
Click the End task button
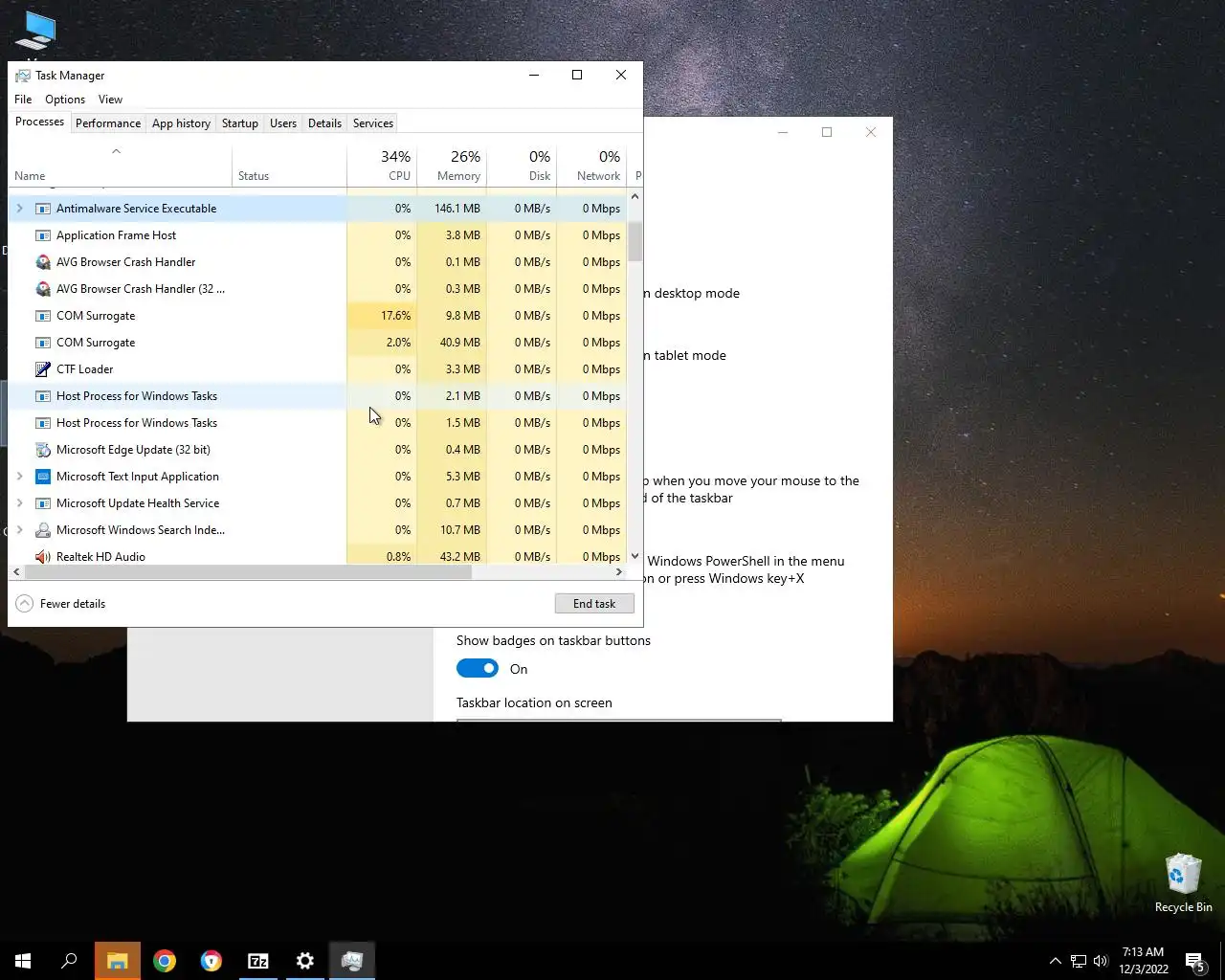tap(594, 604)
